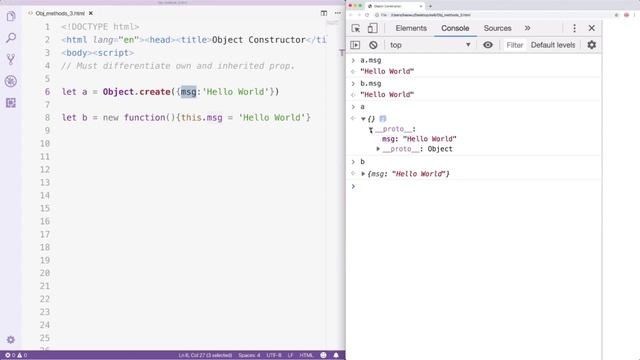Open the Source Control view

(11, 60)
